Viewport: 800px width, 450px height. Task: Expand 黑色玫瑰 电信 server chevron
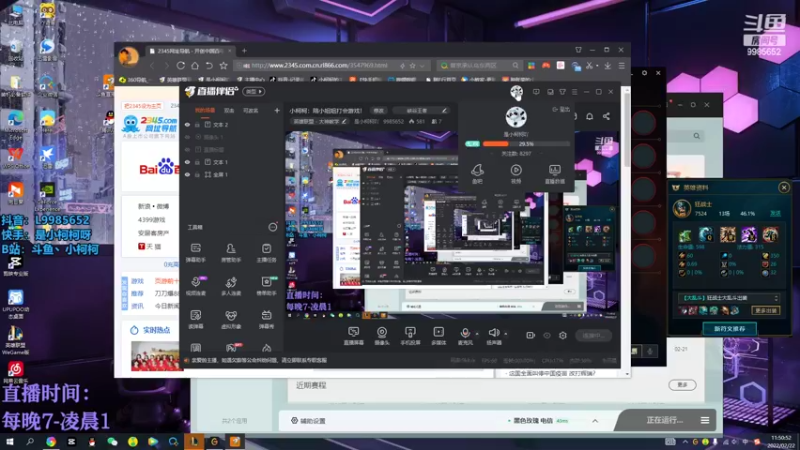click(x=595, y=421)
